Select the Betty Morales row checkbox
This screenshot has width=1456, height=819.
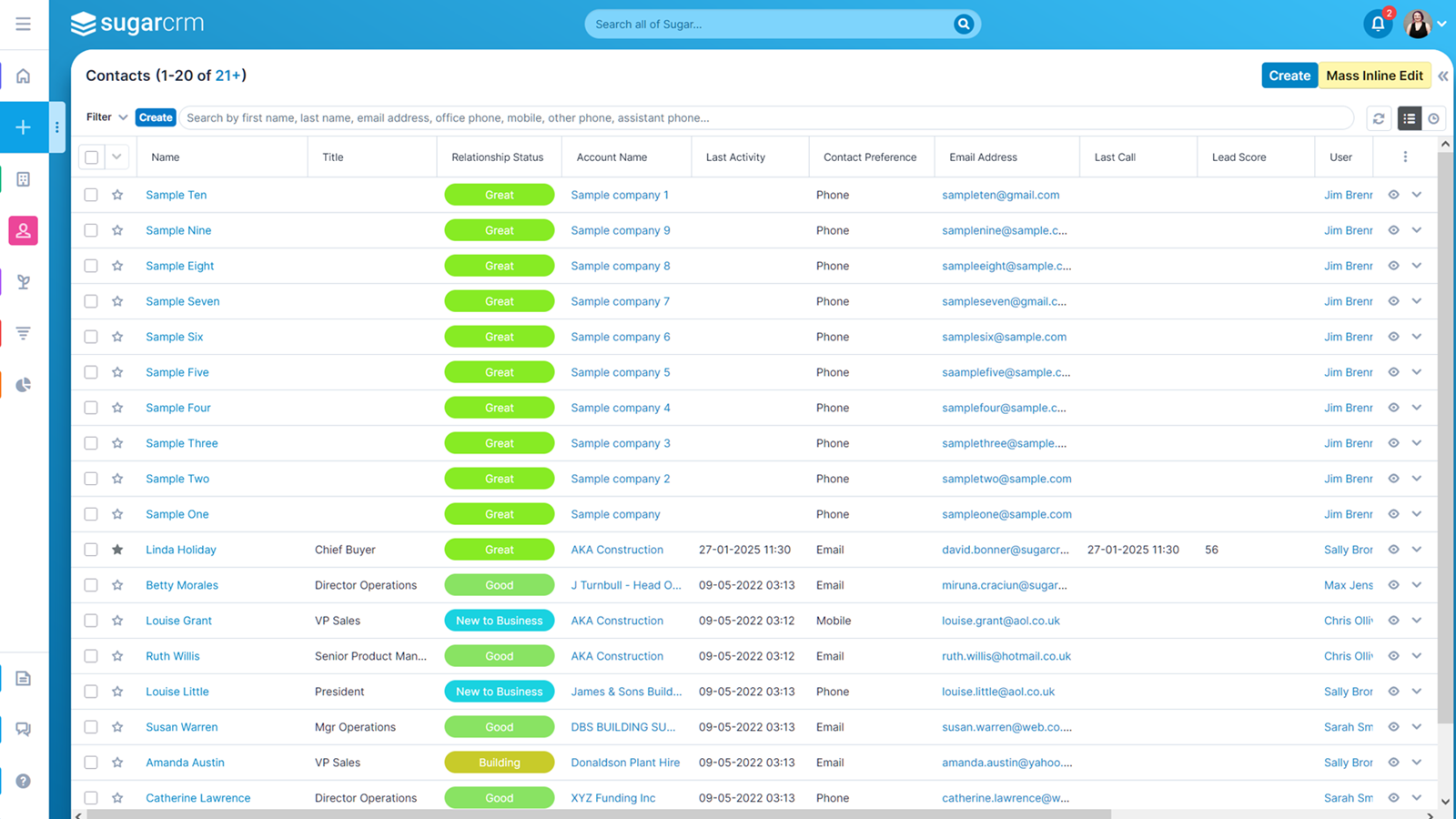[91, 585]
